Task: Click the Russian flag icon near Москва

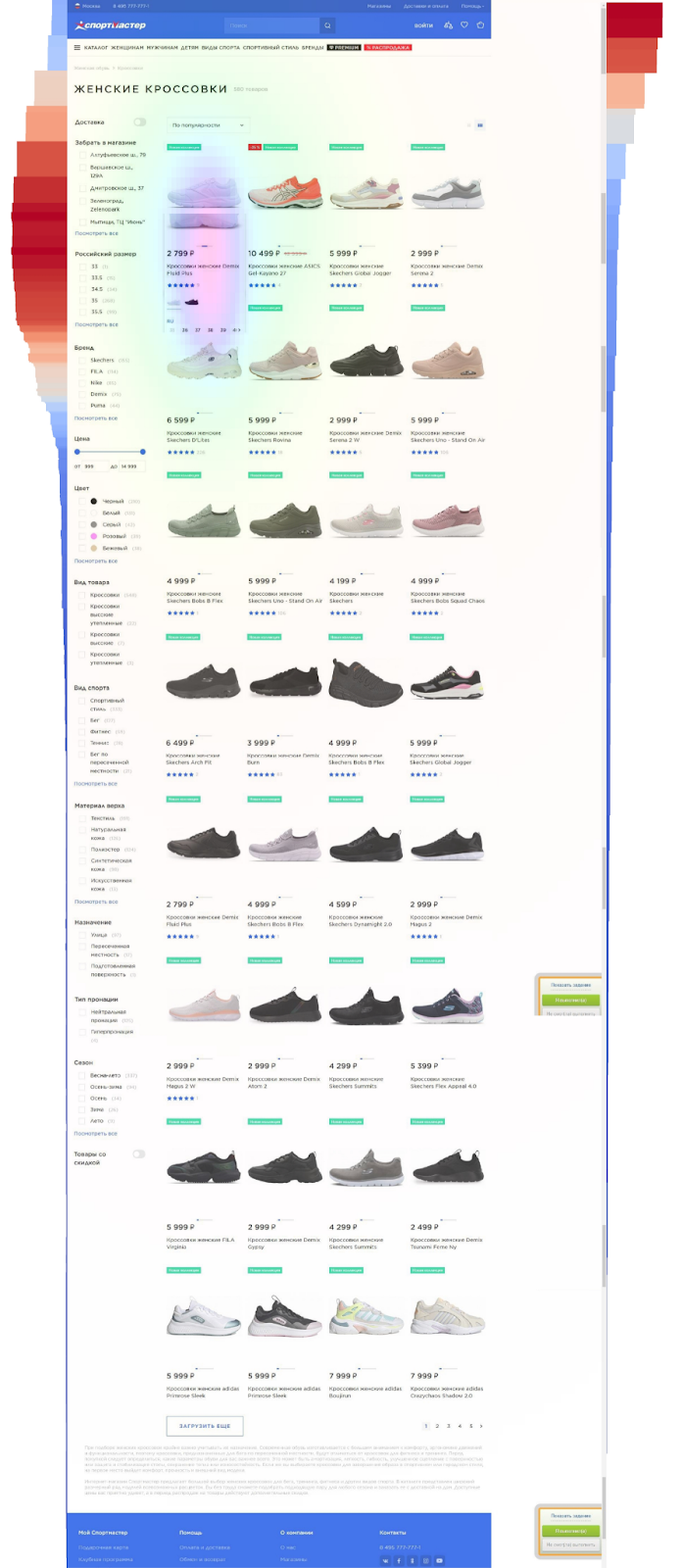Action: [77, 6]
